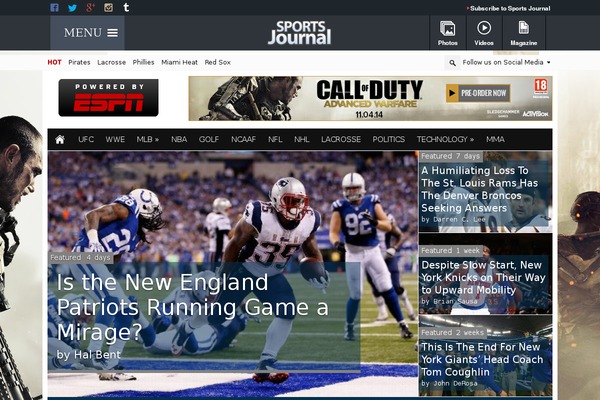Click the Featured 4 days tag
Image resolution: width=600 pixels, height=400 pixels.
click(81, 258)
